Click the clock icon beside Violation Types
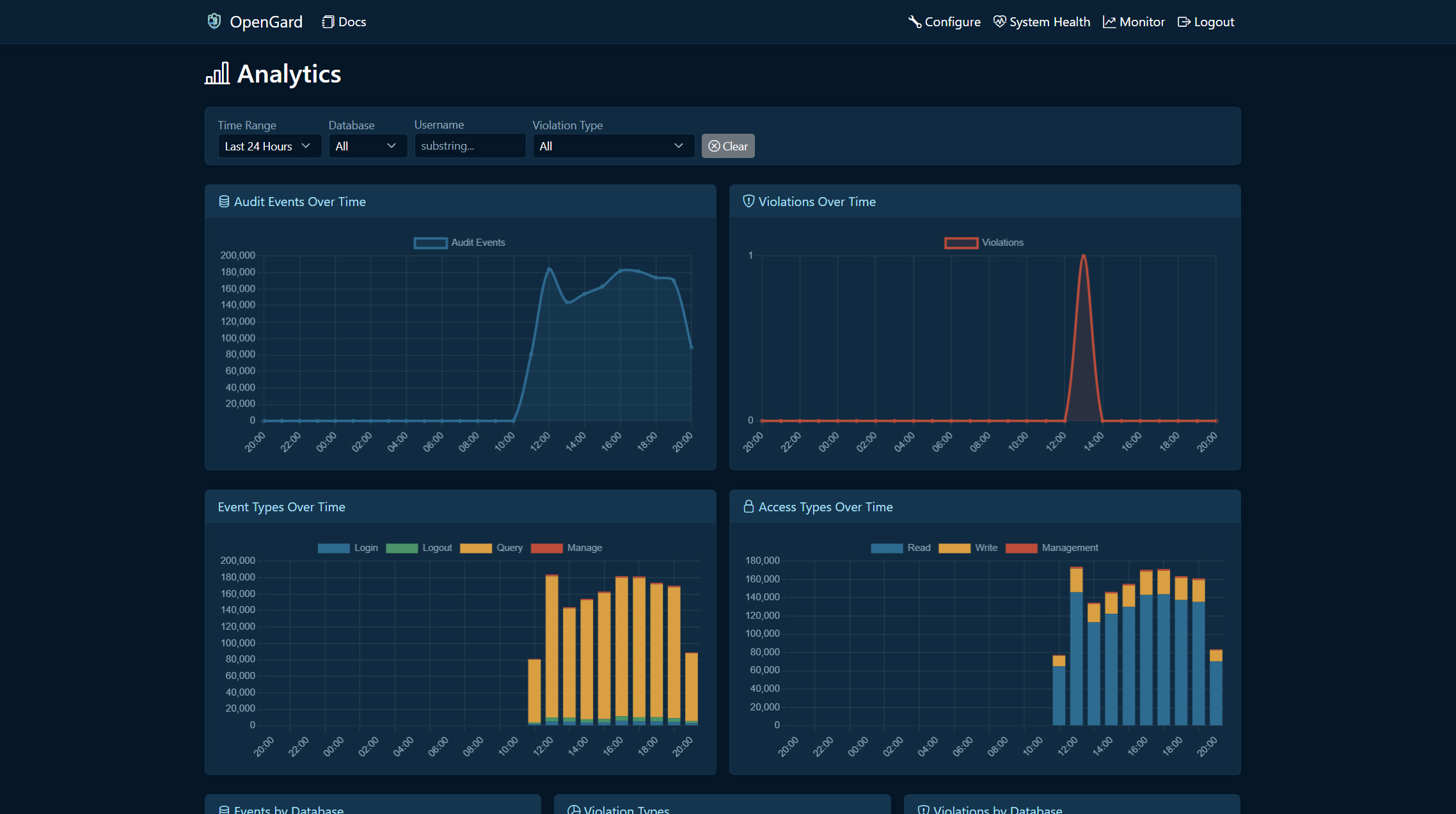Image resolution: width=1456 pixels, height=814 pixels. point(574,809)
